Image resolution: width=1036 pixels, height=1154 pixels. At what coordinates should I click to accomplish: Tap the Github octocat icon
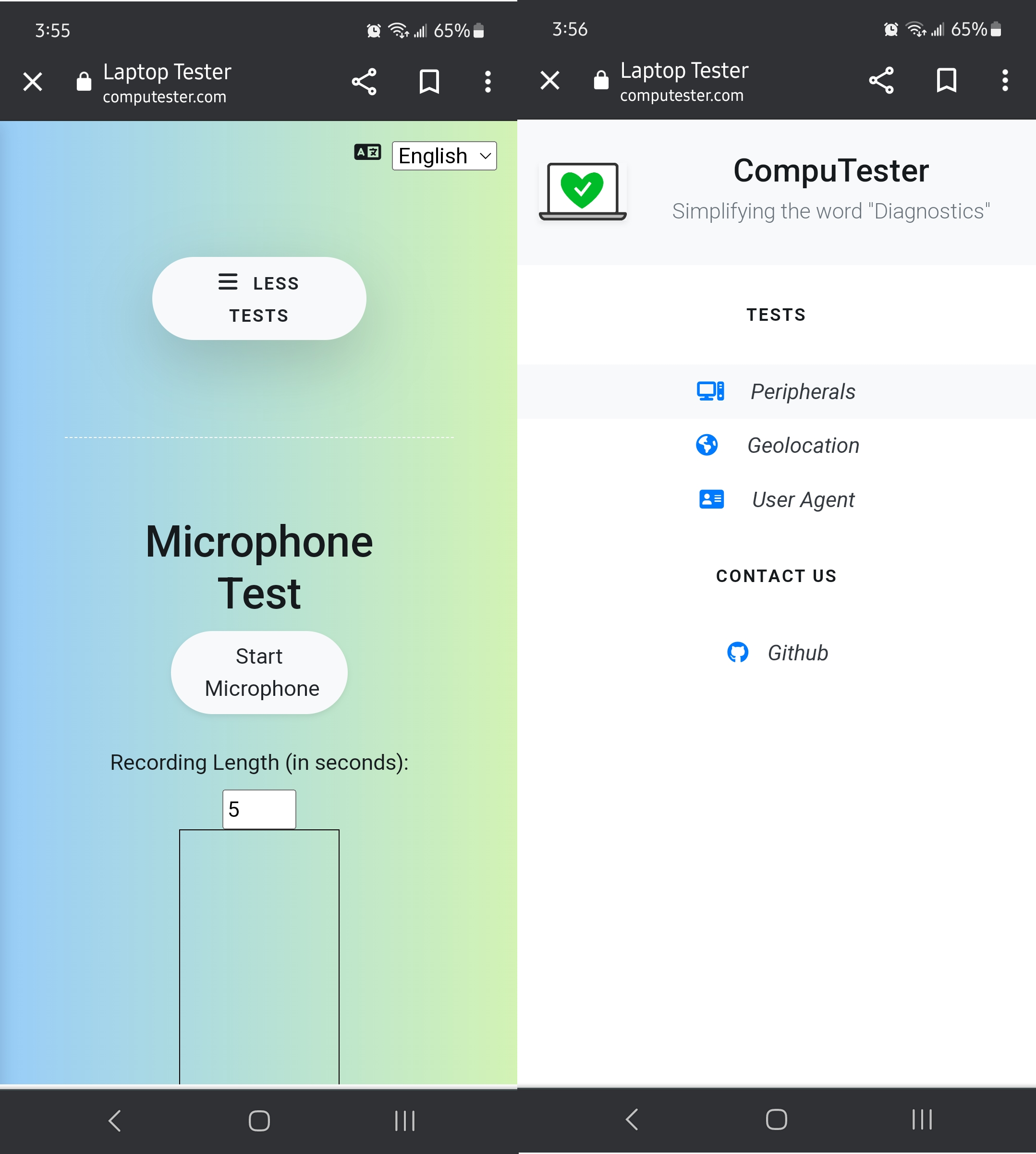pyautogui.click(x=737, y=652)
